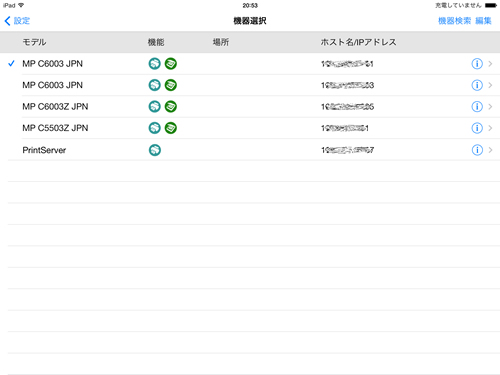The height and width of the screenshot is (375, 500).
Task: Tap chevron on MP C5503Z JPN row
Action: click(x=490, y=128)
